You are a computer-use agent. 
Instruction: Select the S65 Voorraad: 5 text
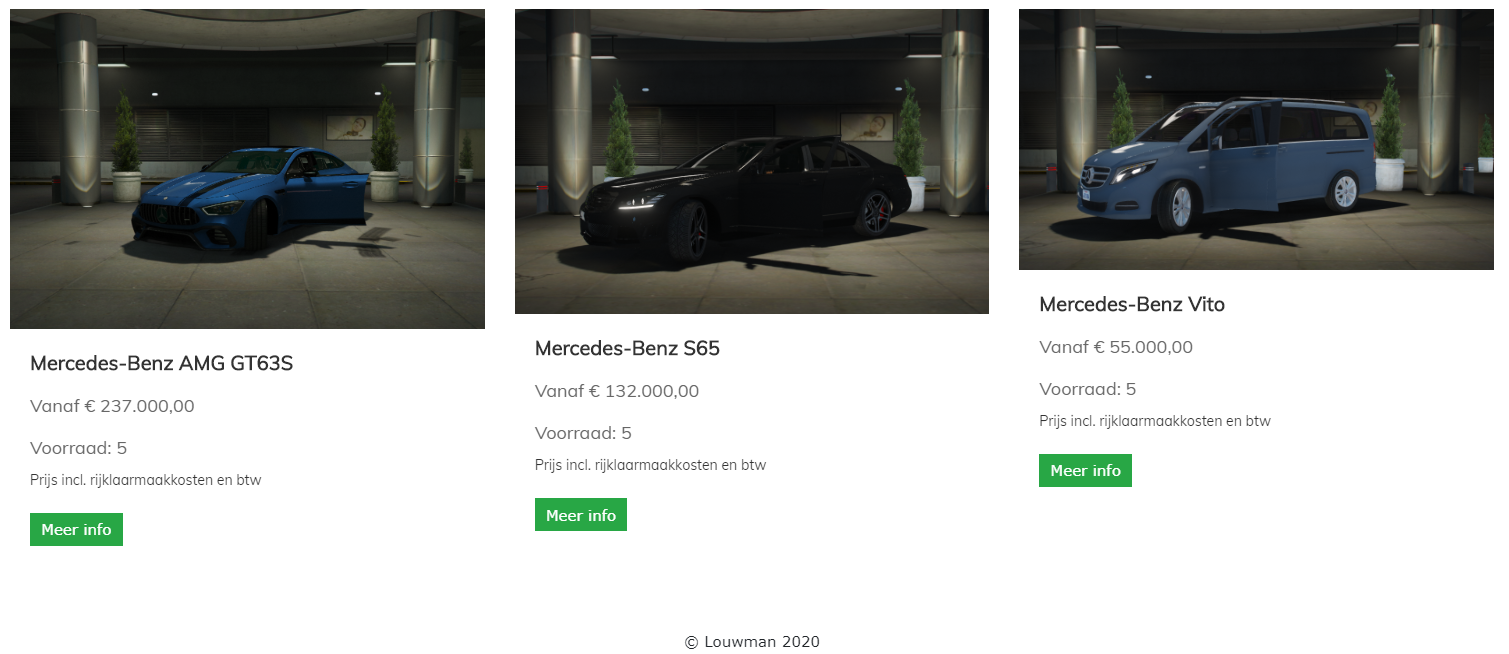point(583,433)
